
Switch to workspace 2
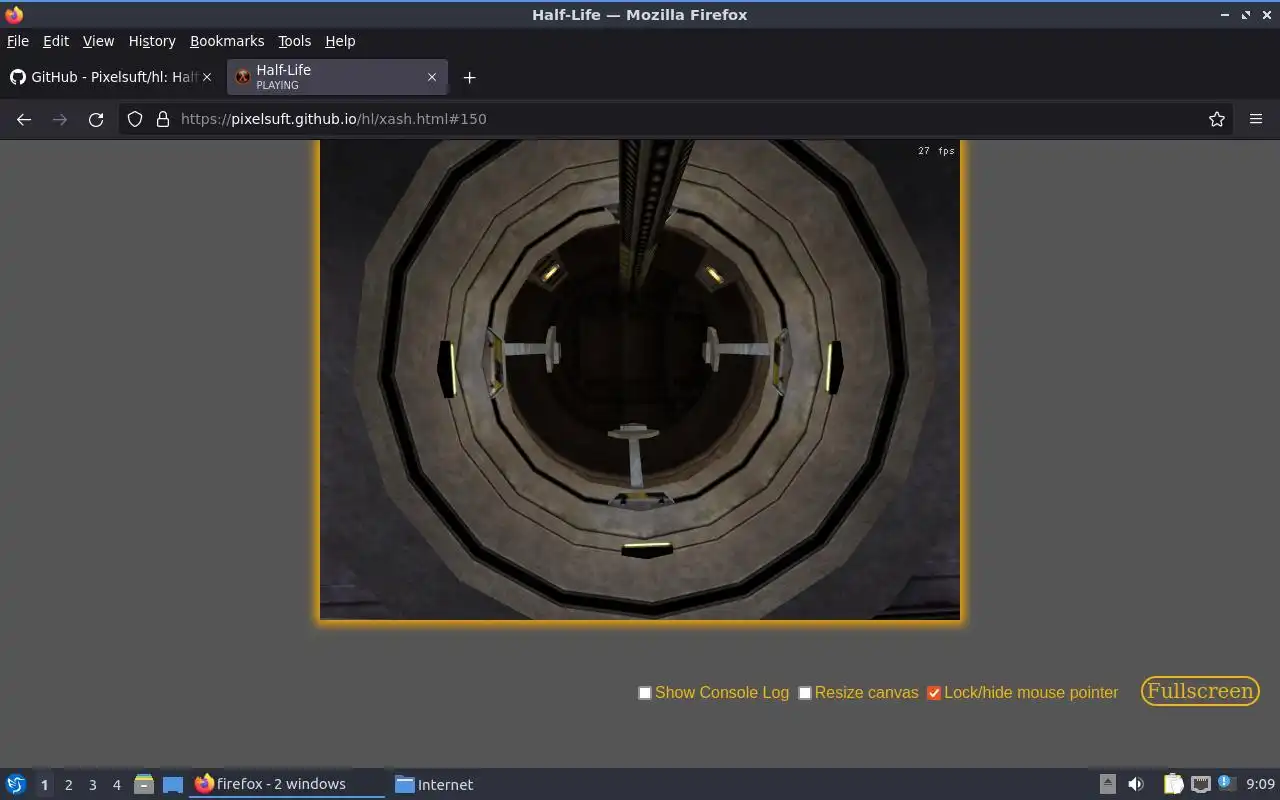(x=68, y=785)
